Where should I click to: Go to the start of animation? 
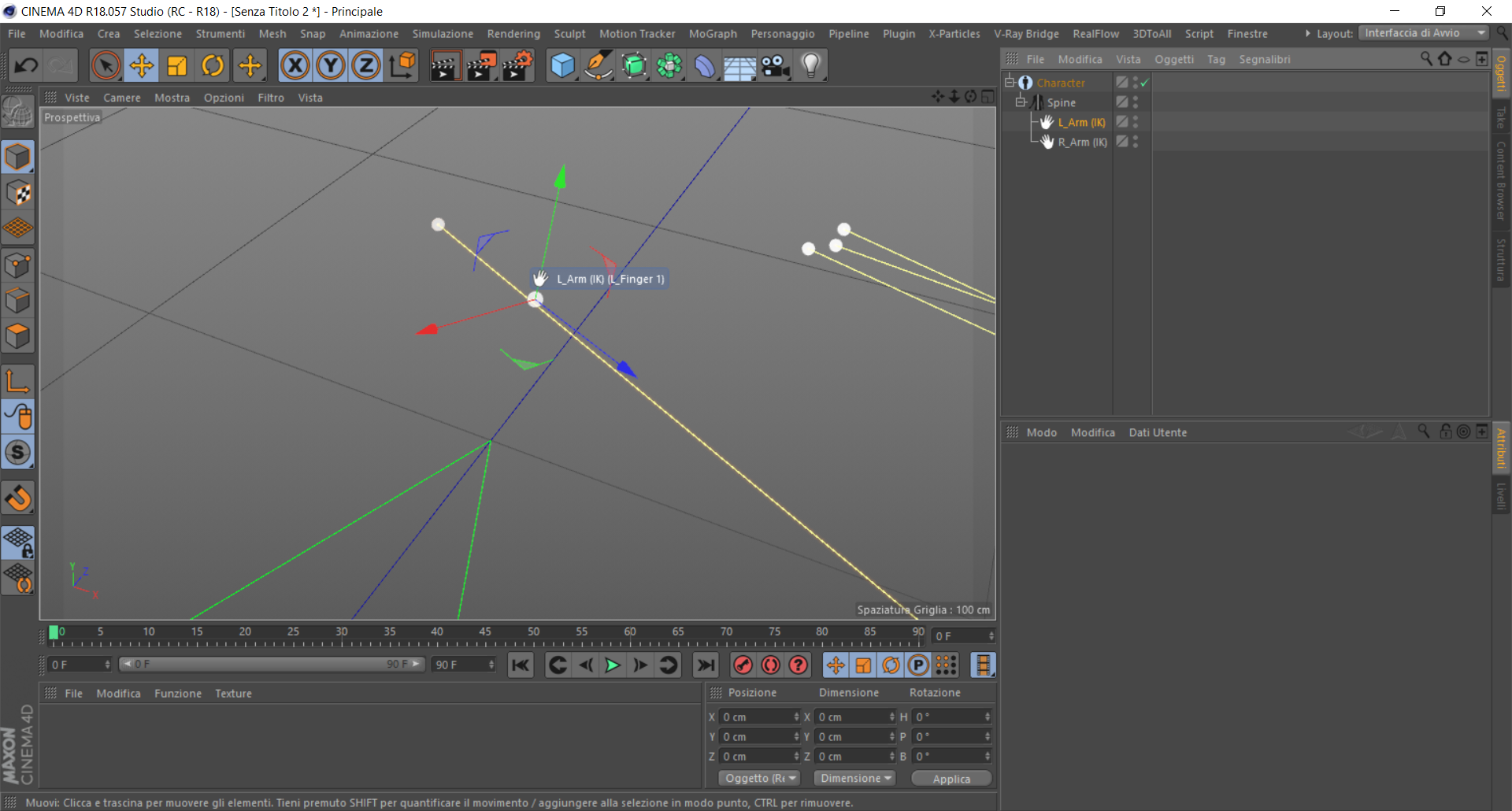coord(521,665)
